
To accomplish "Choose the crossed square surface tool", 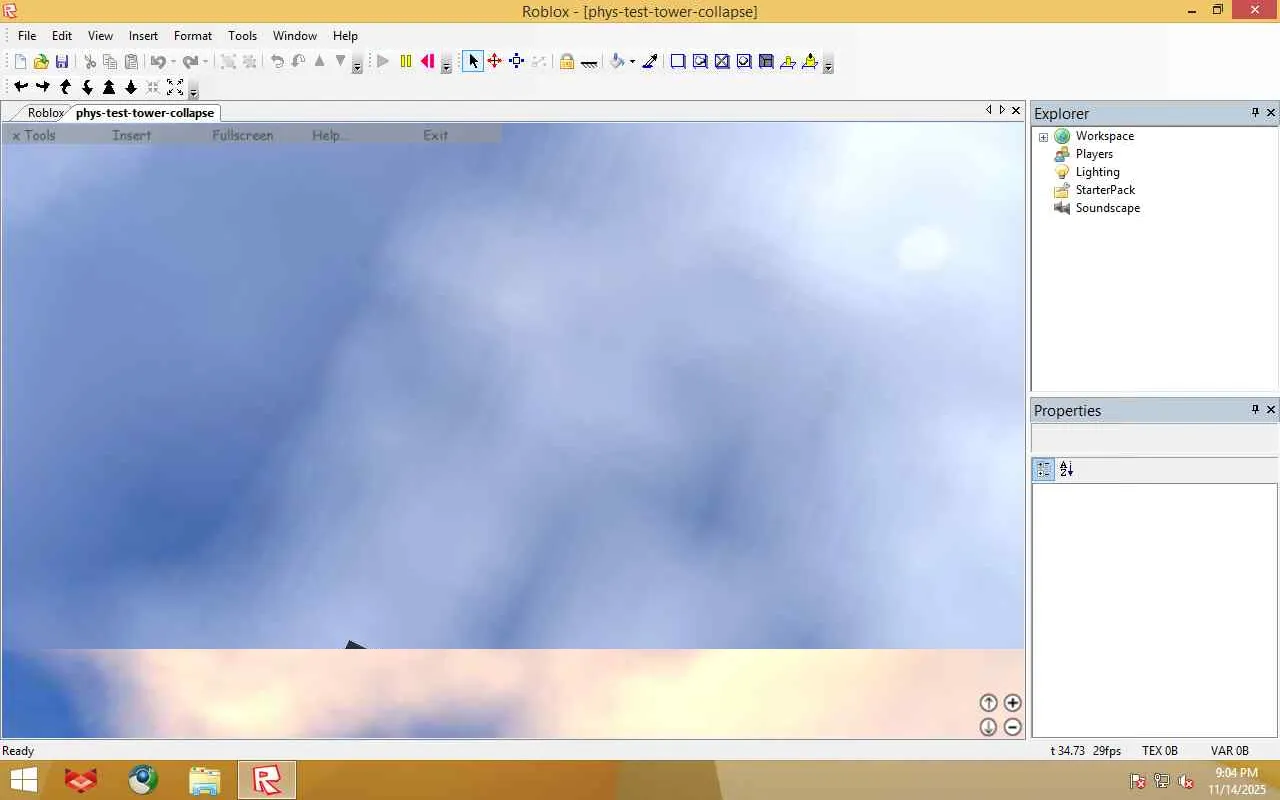I will pyautogui.click(x=722, y=62).
